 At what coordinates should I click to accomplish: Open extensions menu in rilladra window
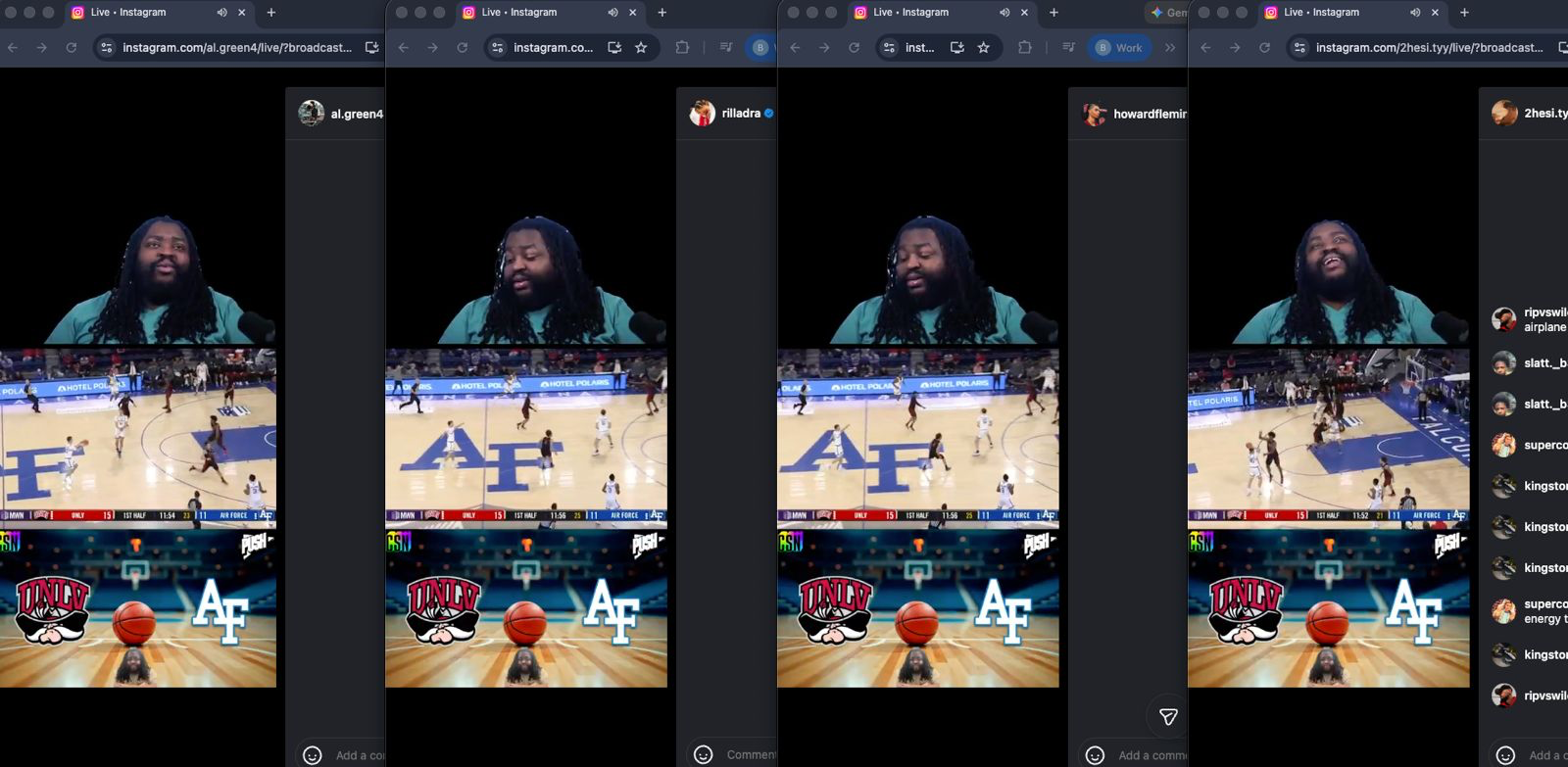click(682, 47)
